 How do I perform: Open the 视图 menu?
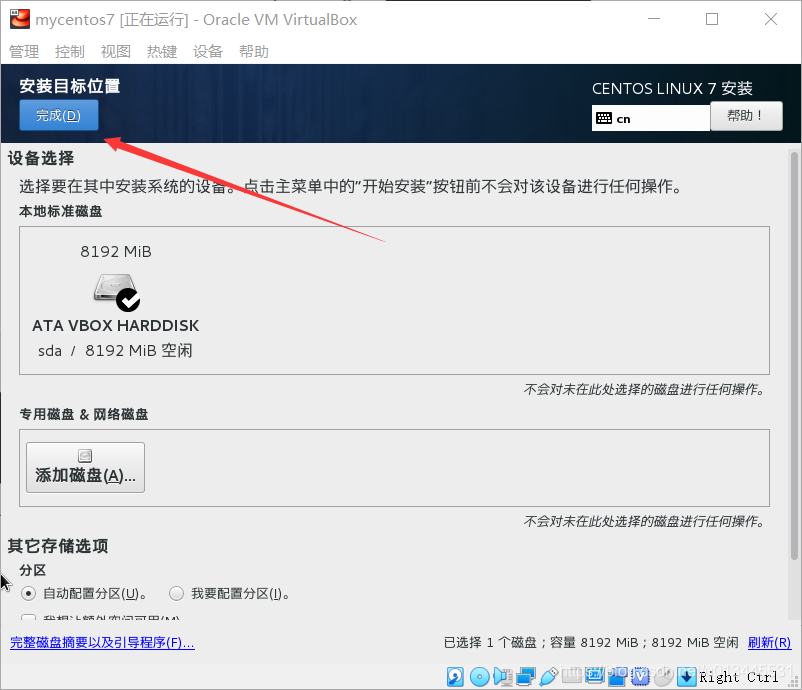pos(116,51)
